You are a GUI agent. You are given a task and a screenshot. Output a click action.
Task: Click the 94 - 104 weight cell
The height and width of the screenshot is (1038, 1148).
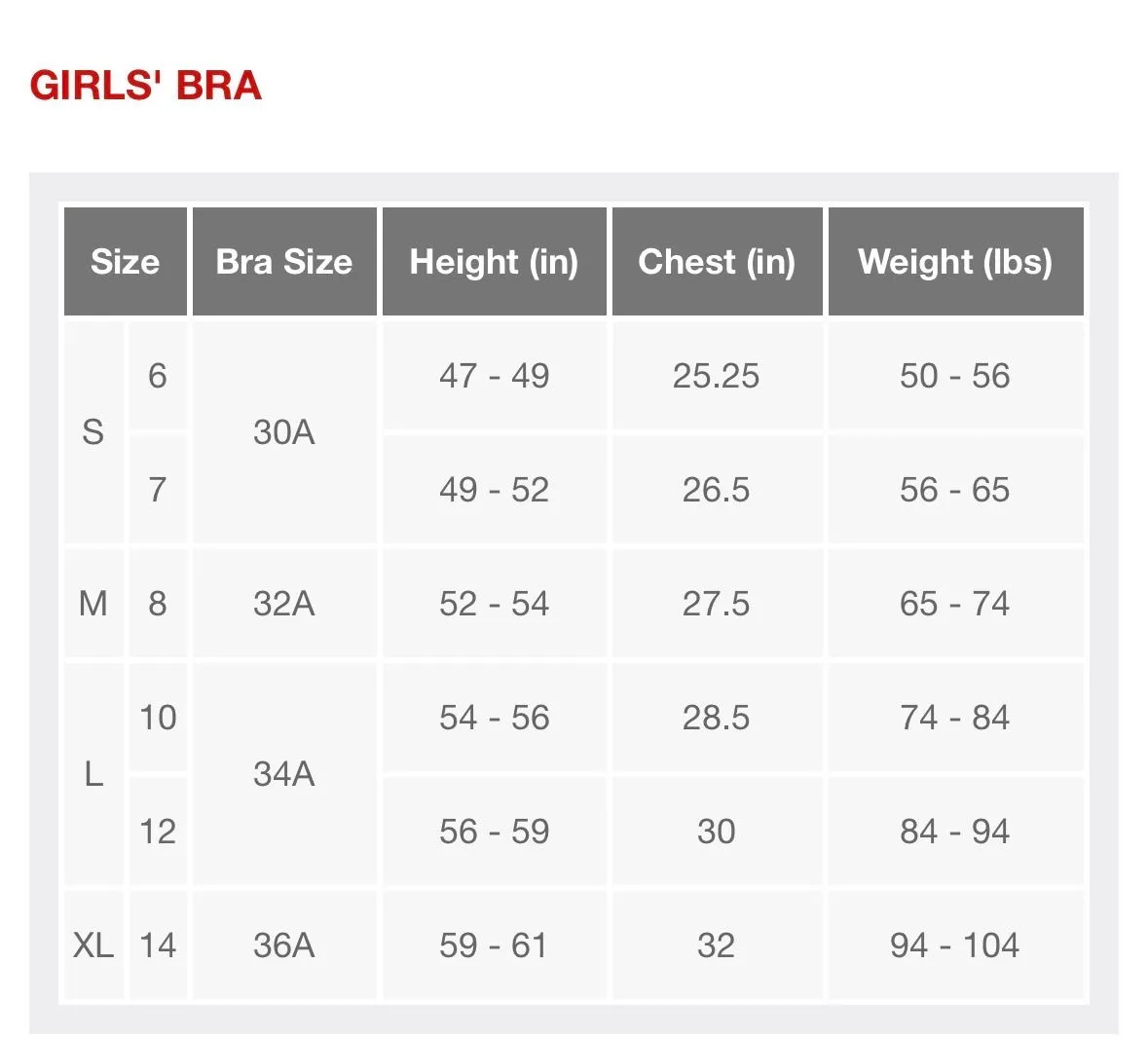[955, 945]
